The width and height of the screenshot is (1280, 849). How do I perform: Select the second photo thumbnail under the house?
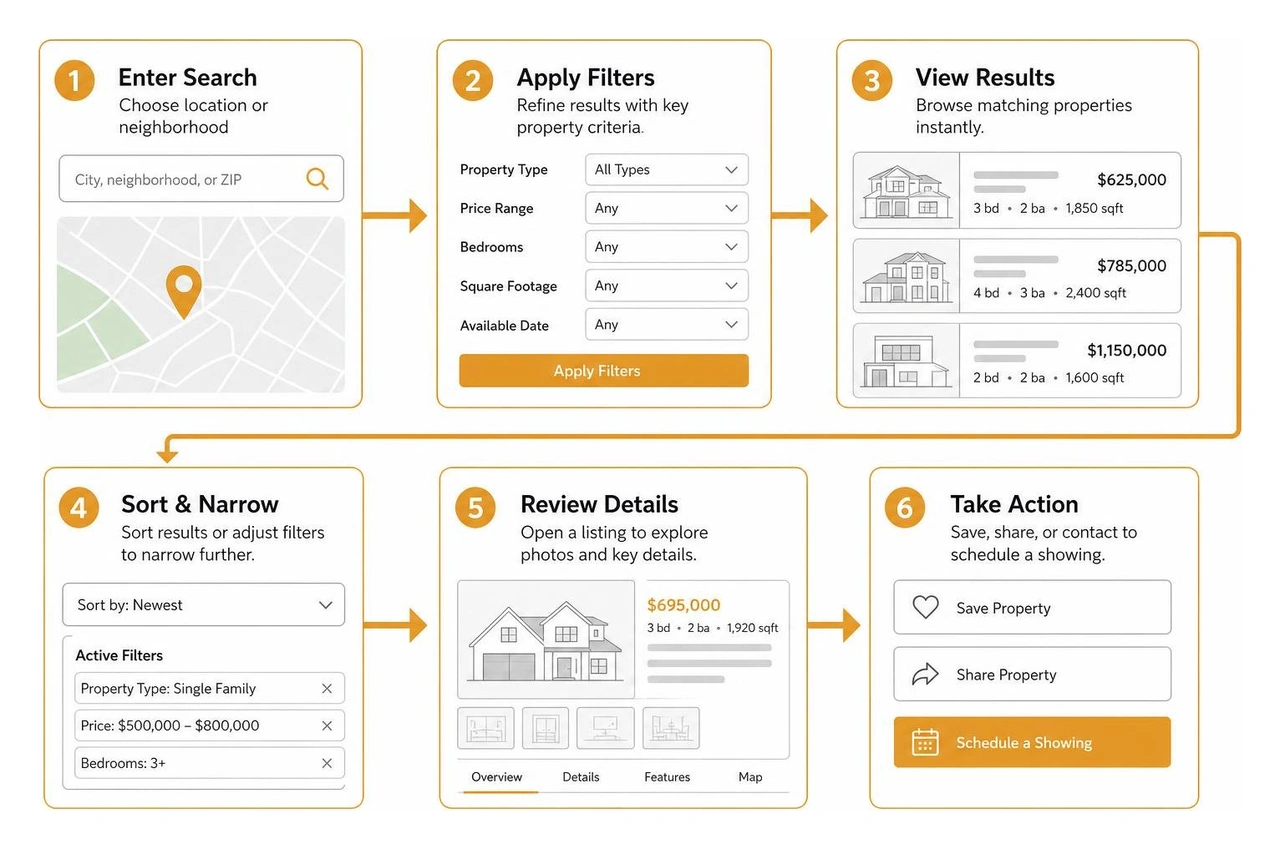coord(545,728)
